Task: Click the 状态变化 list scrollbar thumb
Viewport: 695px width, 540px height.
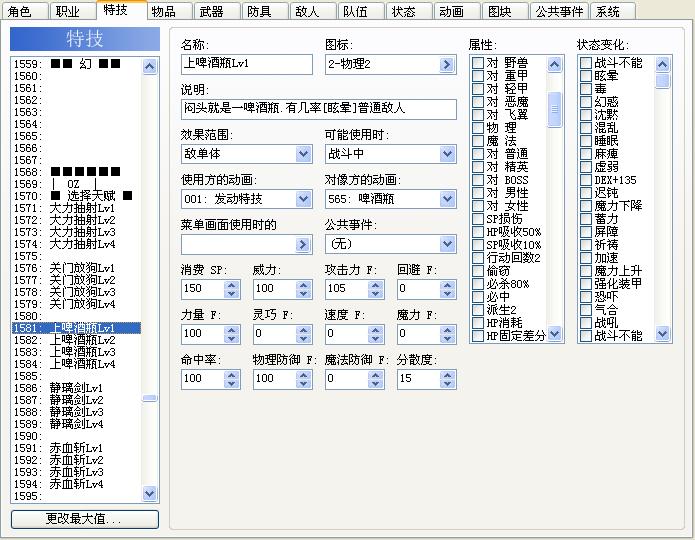Action: click(x=663, y=81)
